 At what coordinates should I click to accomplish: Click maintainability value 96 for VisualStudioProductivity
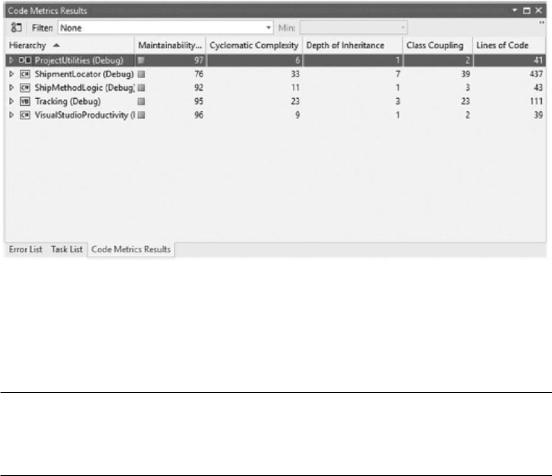click(199, 115)
